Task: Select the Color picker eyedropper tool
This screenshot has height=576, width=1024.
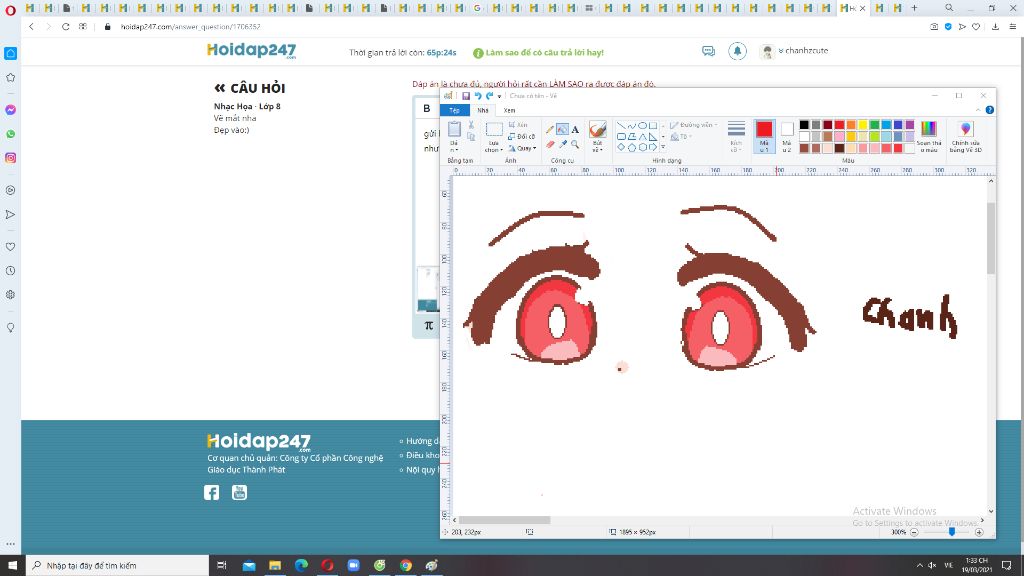Action: point(562,144)
